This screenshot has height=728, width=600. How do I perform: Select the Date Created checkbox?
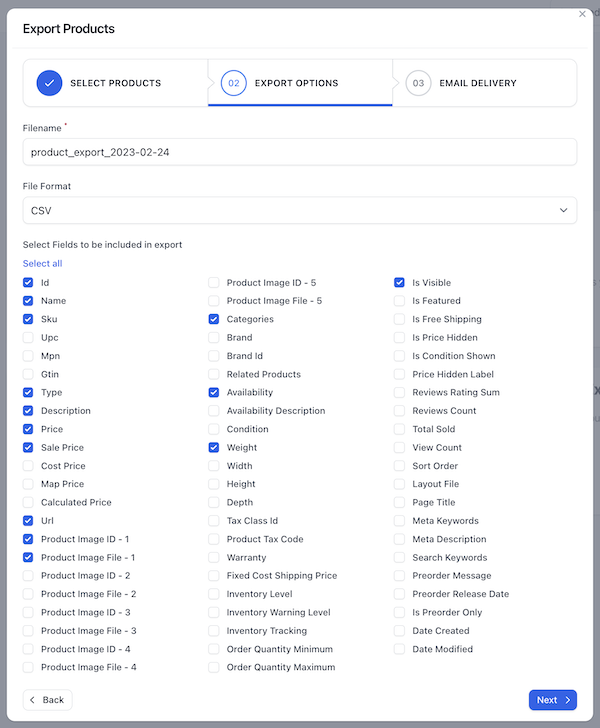(399, 630)
